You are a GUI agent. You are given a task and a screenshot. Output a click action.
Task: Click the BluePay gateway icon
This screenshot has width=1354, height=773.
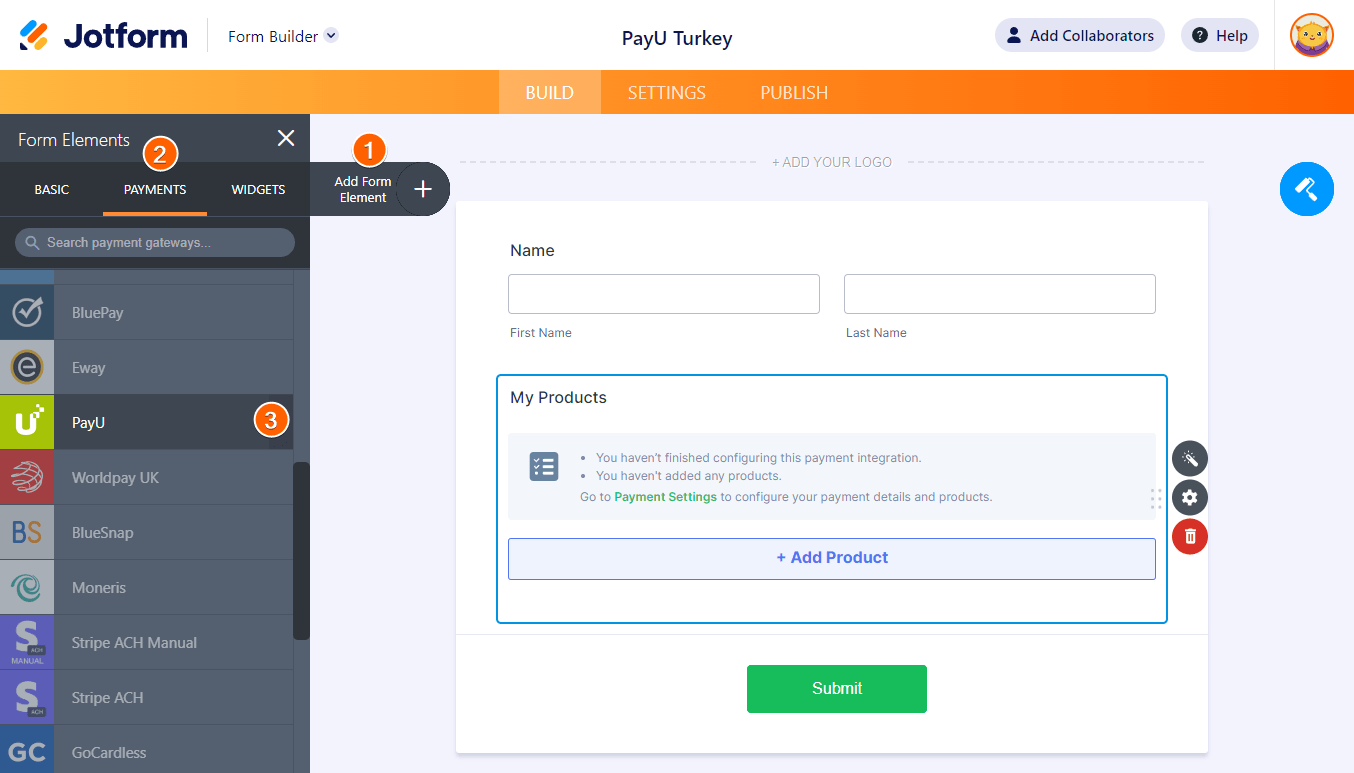click(27, 312)
